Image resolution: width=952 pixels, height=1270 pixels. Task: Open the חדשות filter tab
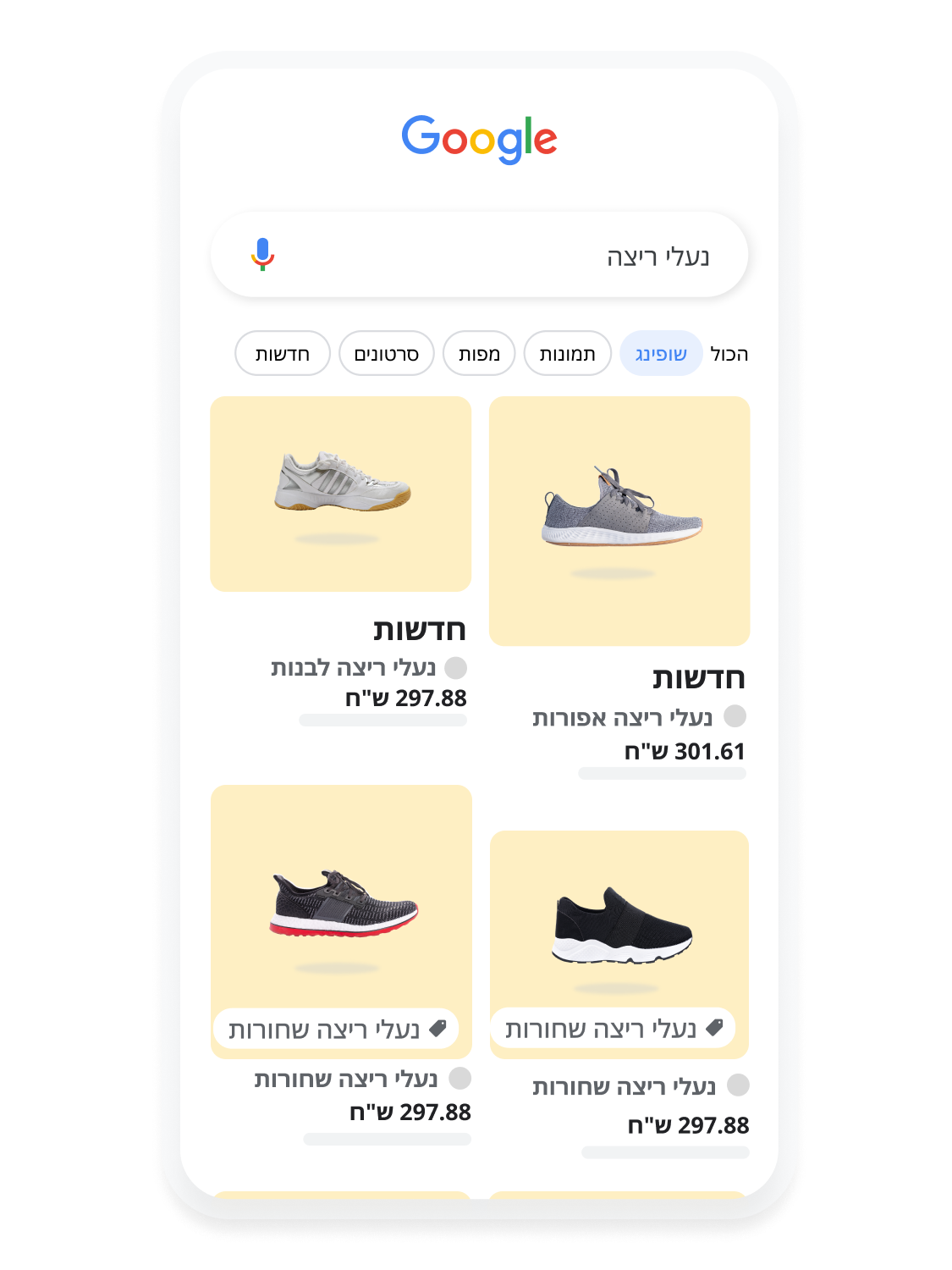[x=283, y=353]
